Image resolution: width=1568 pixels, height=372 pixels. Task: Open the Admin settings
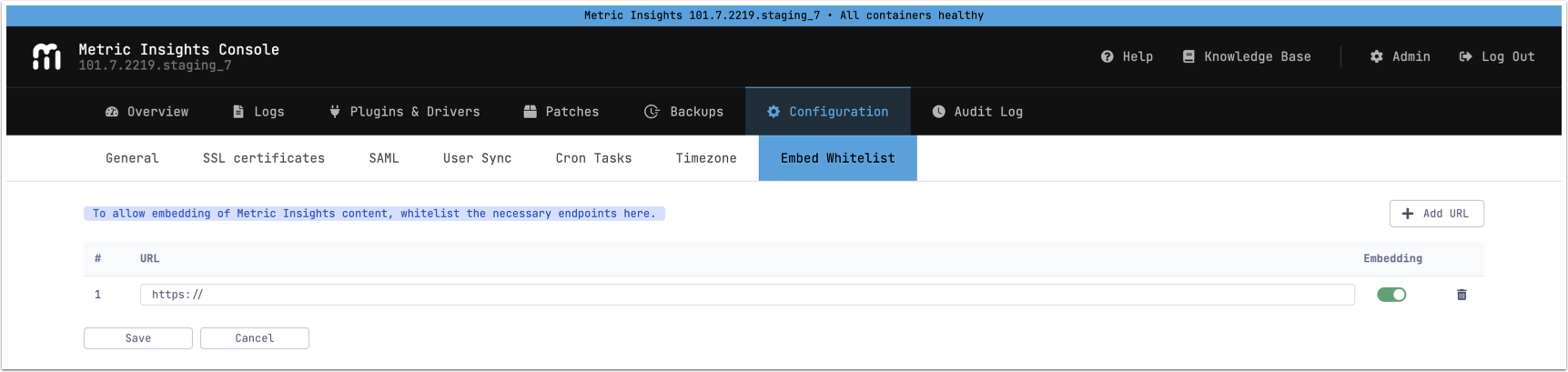[1401, 56]
